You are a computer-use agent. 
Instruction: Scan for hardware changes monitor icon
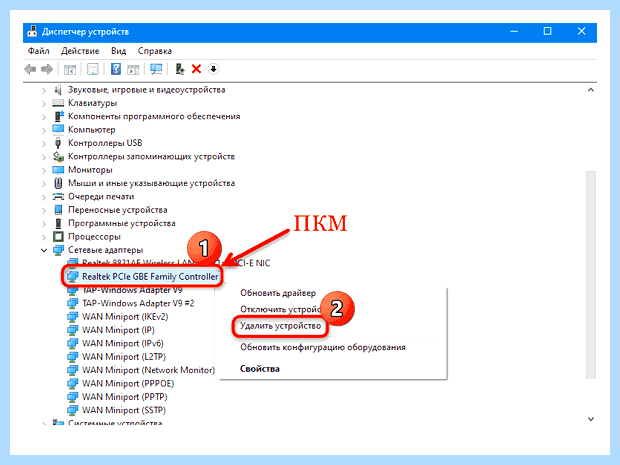pyautogui.click(x=156, y=69)
